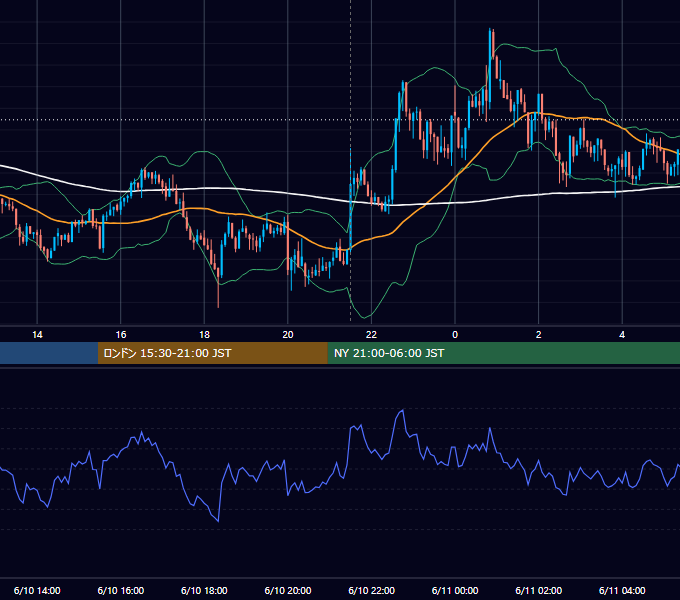Click the 0 hour axis label

[455, 335]
